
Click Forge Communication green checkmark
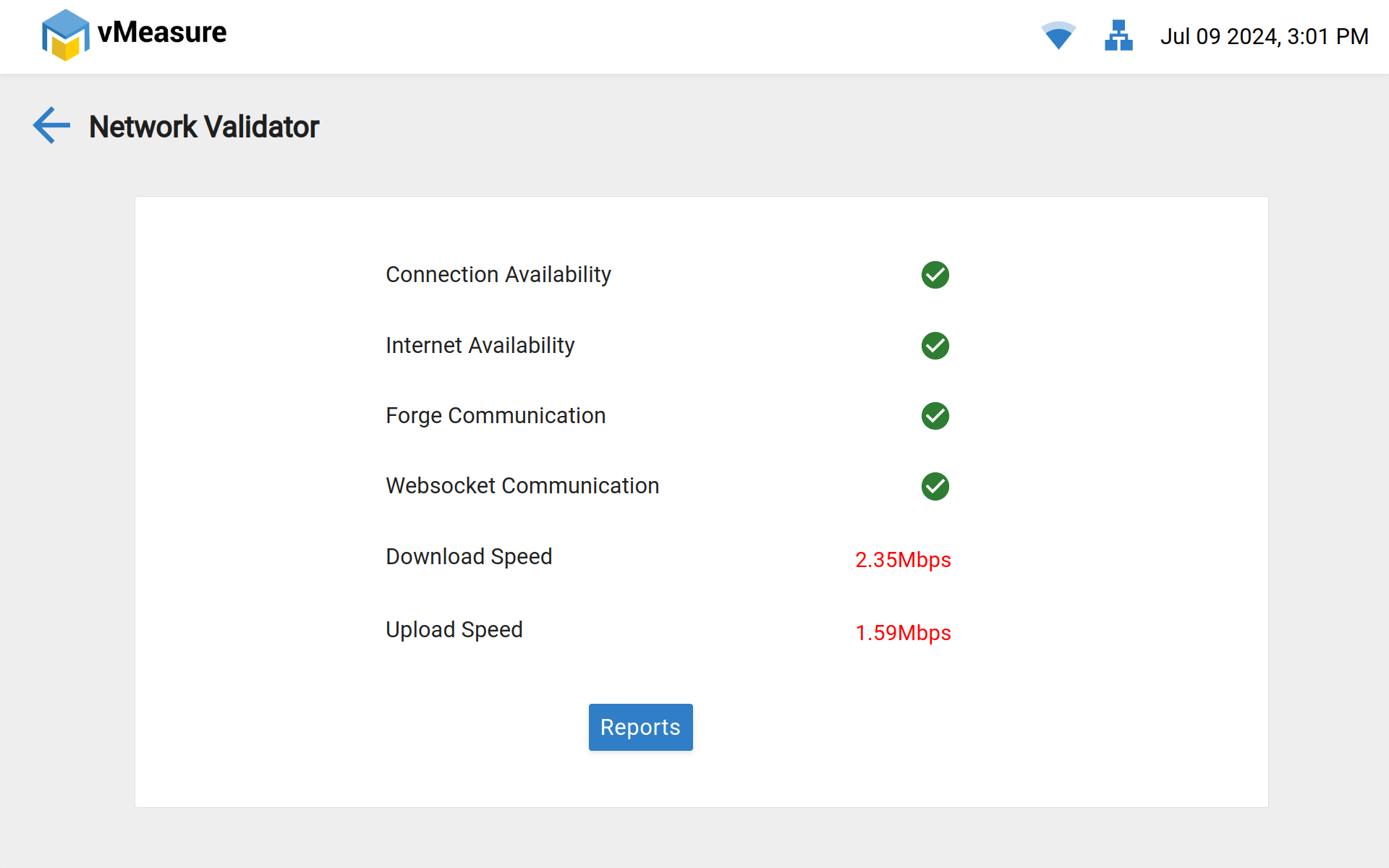[935, 416]
